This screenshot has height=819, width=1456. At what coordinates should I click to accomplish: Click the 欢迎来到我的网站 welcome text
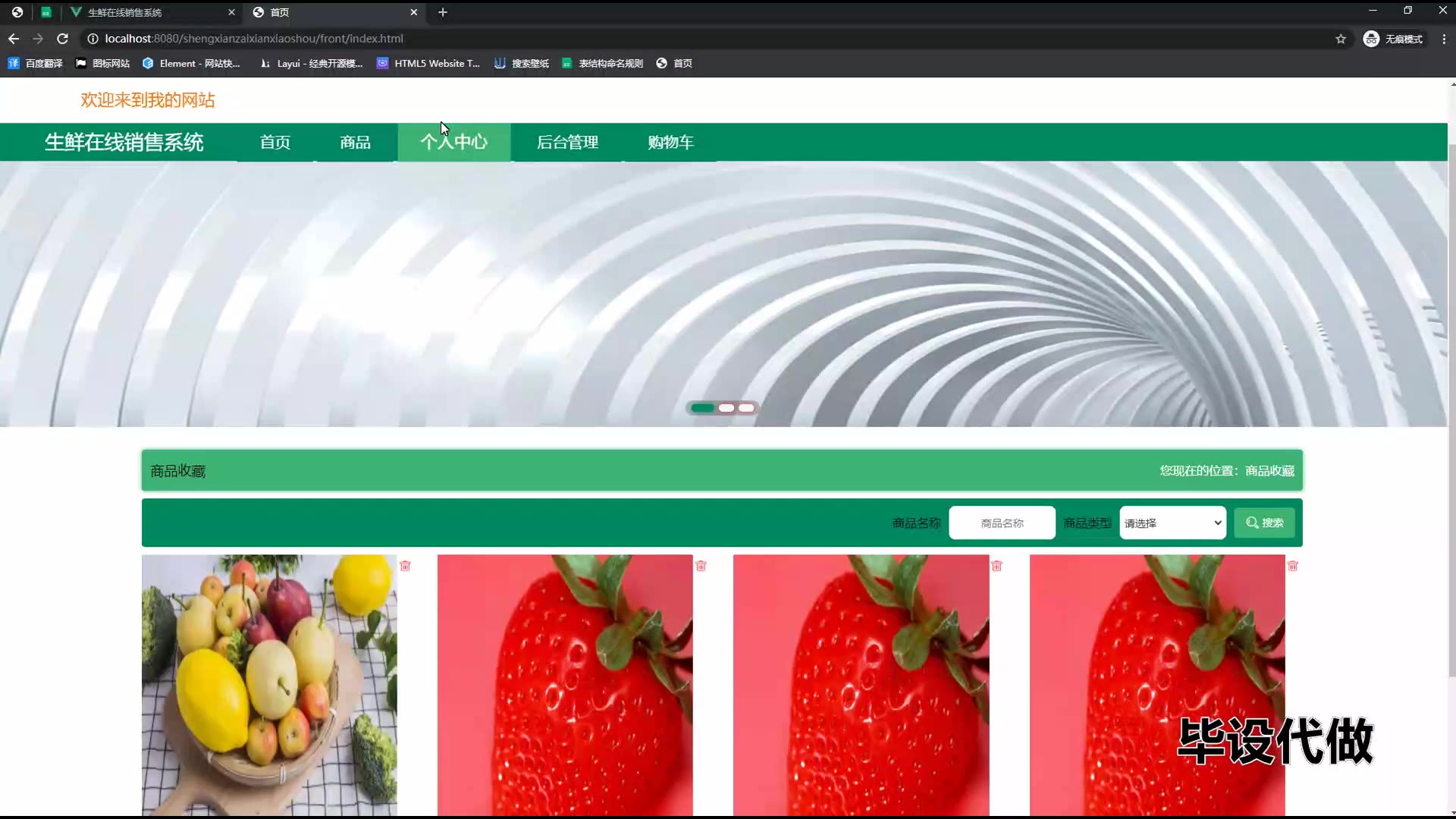148,100
